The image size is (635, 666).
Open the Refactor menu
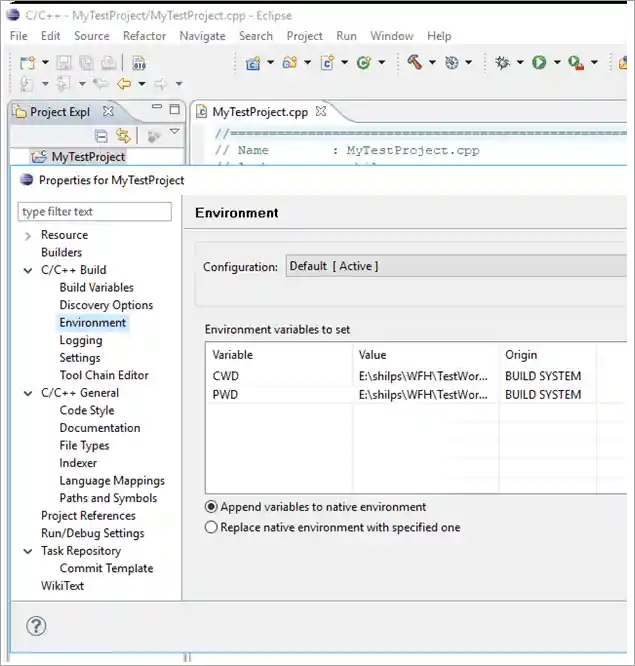144,36
